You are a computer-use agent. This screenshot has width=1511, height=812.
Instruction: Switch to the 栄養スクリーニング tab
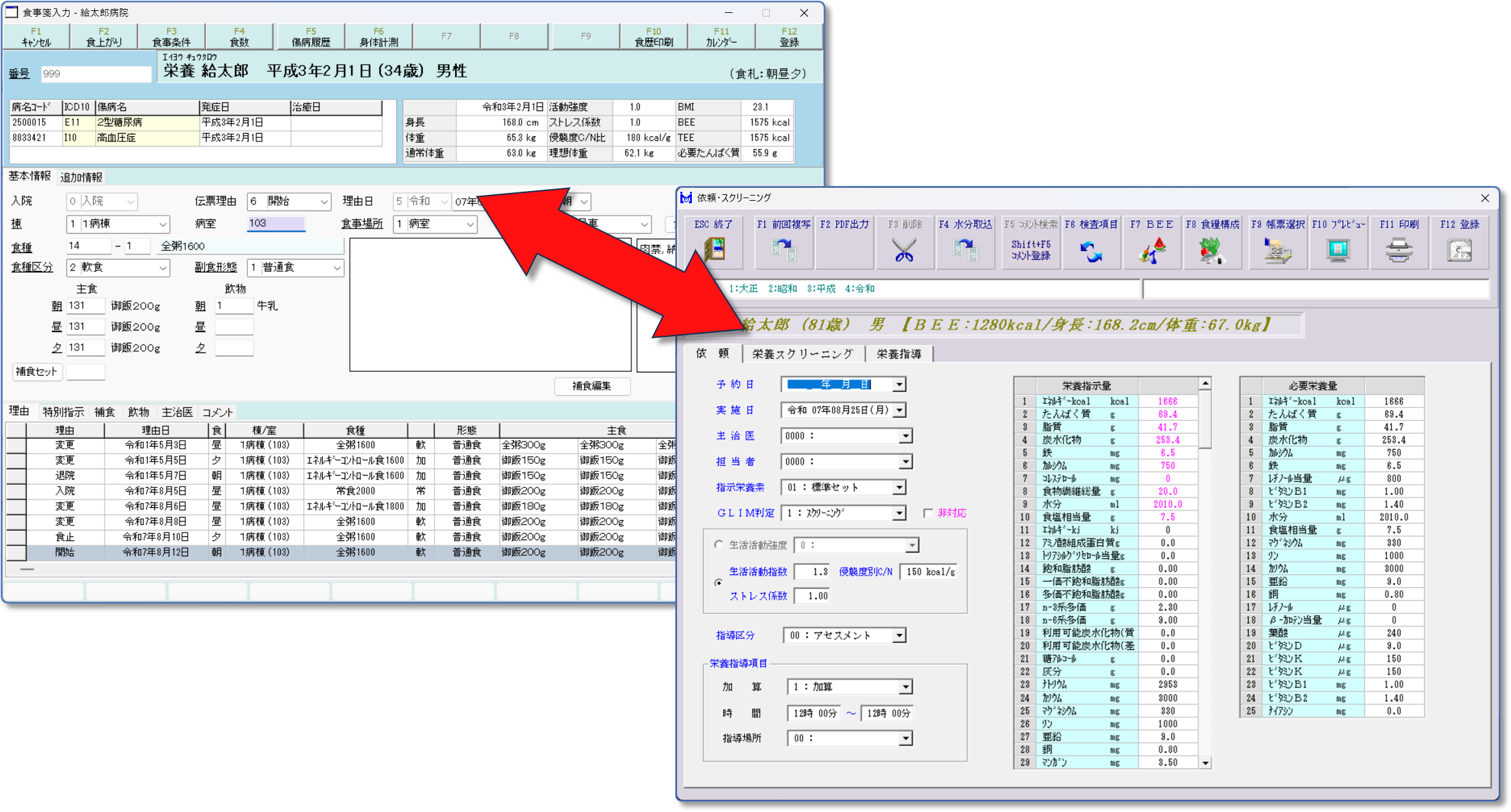(802, 354)
